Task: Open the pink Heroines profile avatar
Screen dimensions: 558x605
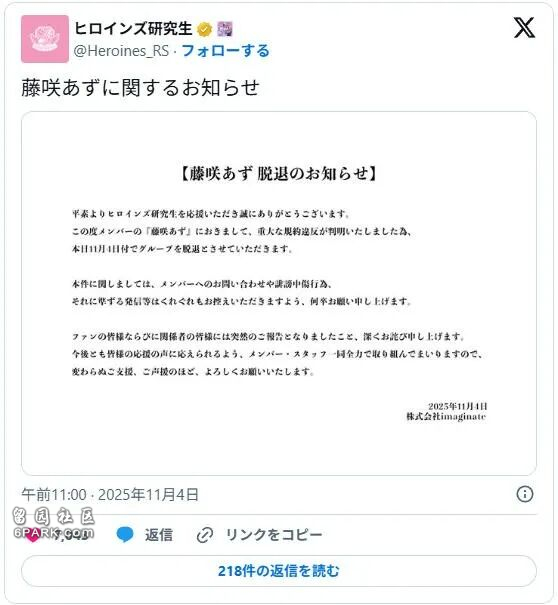Action: 45,39
